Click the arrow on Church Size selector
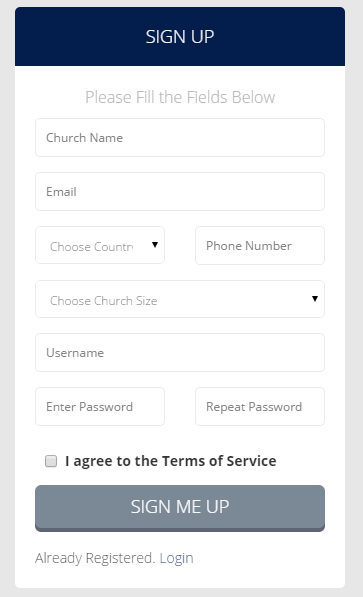This screenshot has width=363, height=597. point(315,299)
